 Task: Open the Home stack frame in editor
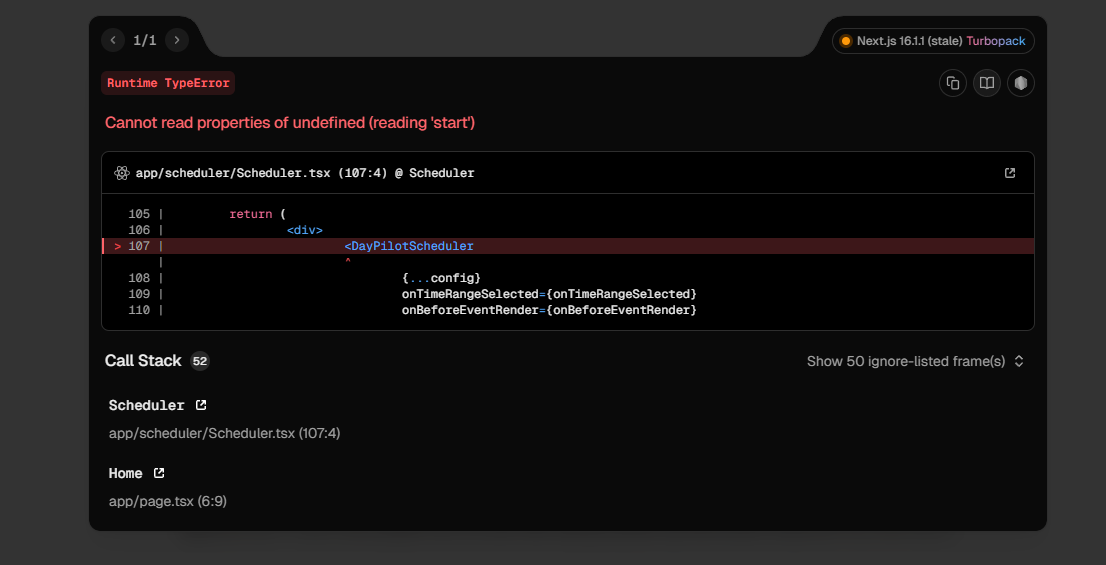click(158, 473)
